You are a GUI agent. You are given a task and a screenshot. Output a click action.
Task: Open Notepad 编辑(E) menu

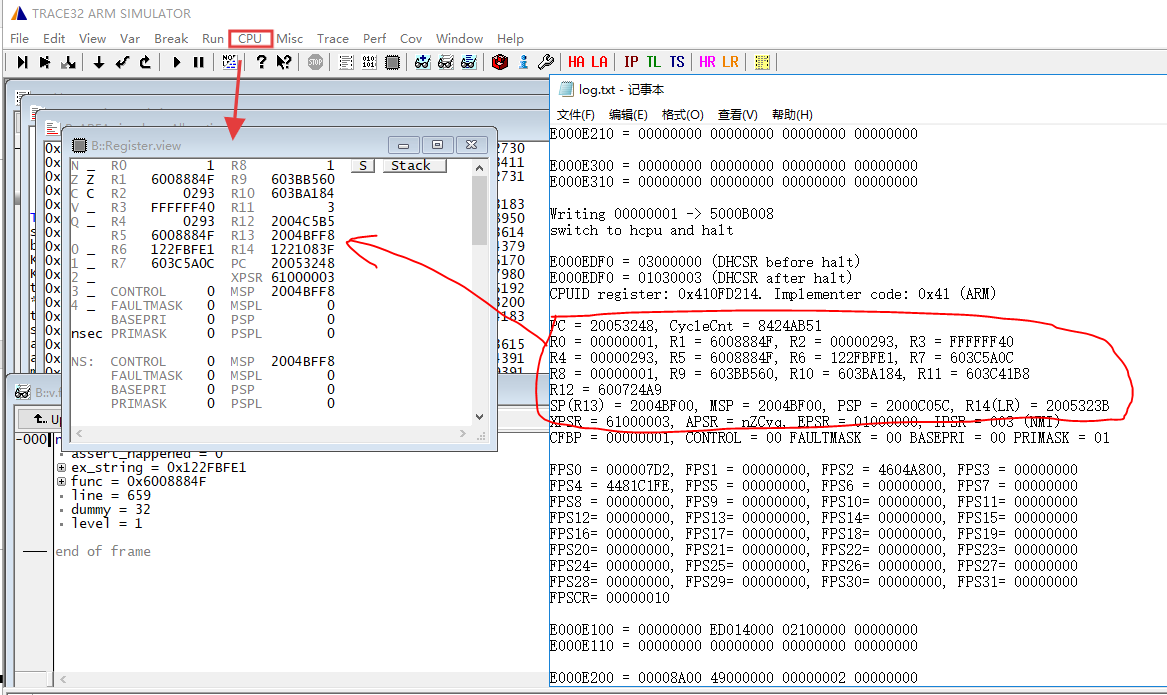pyautogui.click(x=628, y=115)
